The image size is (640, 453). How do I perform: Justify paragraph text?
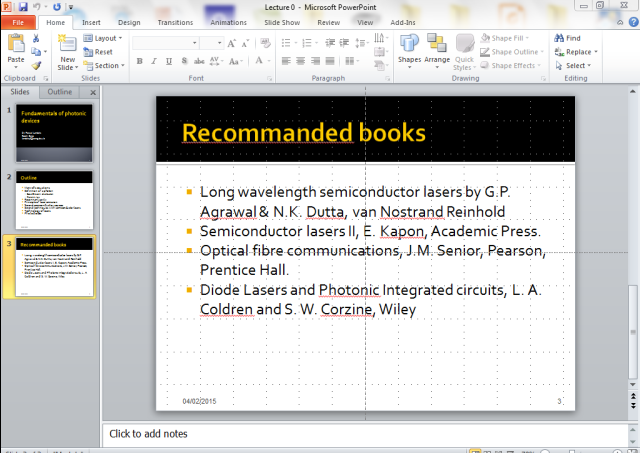click(330, 61)
